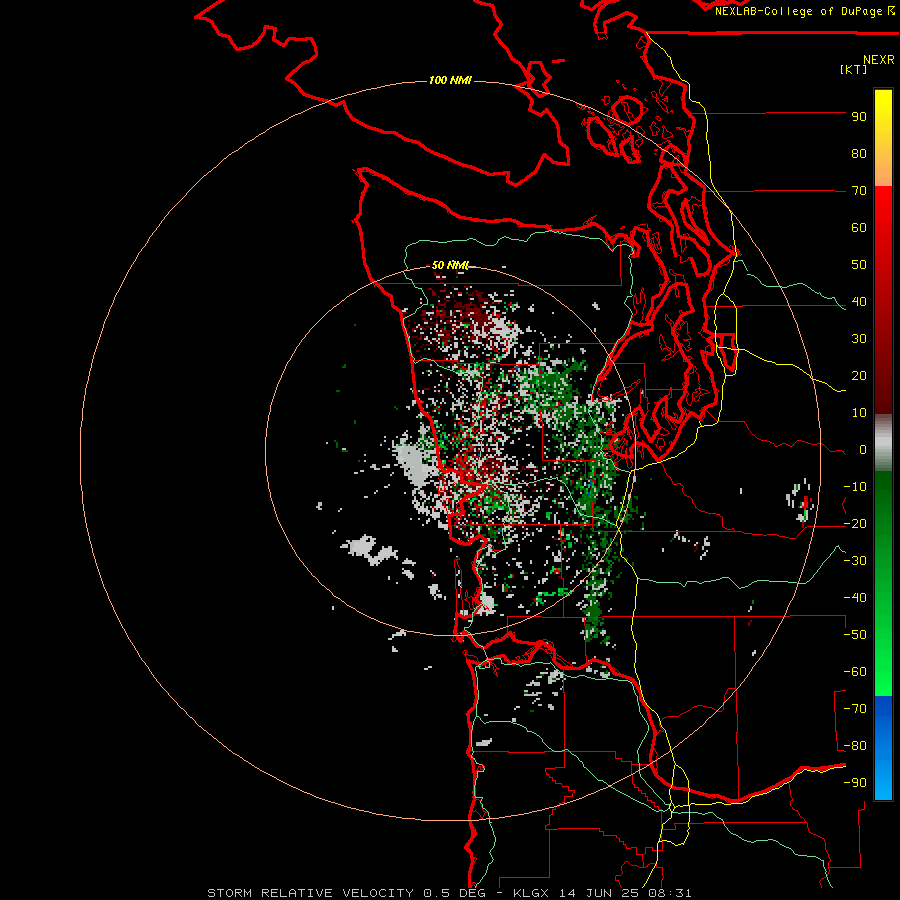The height and width of the screenshot is (900, 900).
Task: Click the STORM RELATIVE VELOCITY caption text
Action: (x=312, y=893)
